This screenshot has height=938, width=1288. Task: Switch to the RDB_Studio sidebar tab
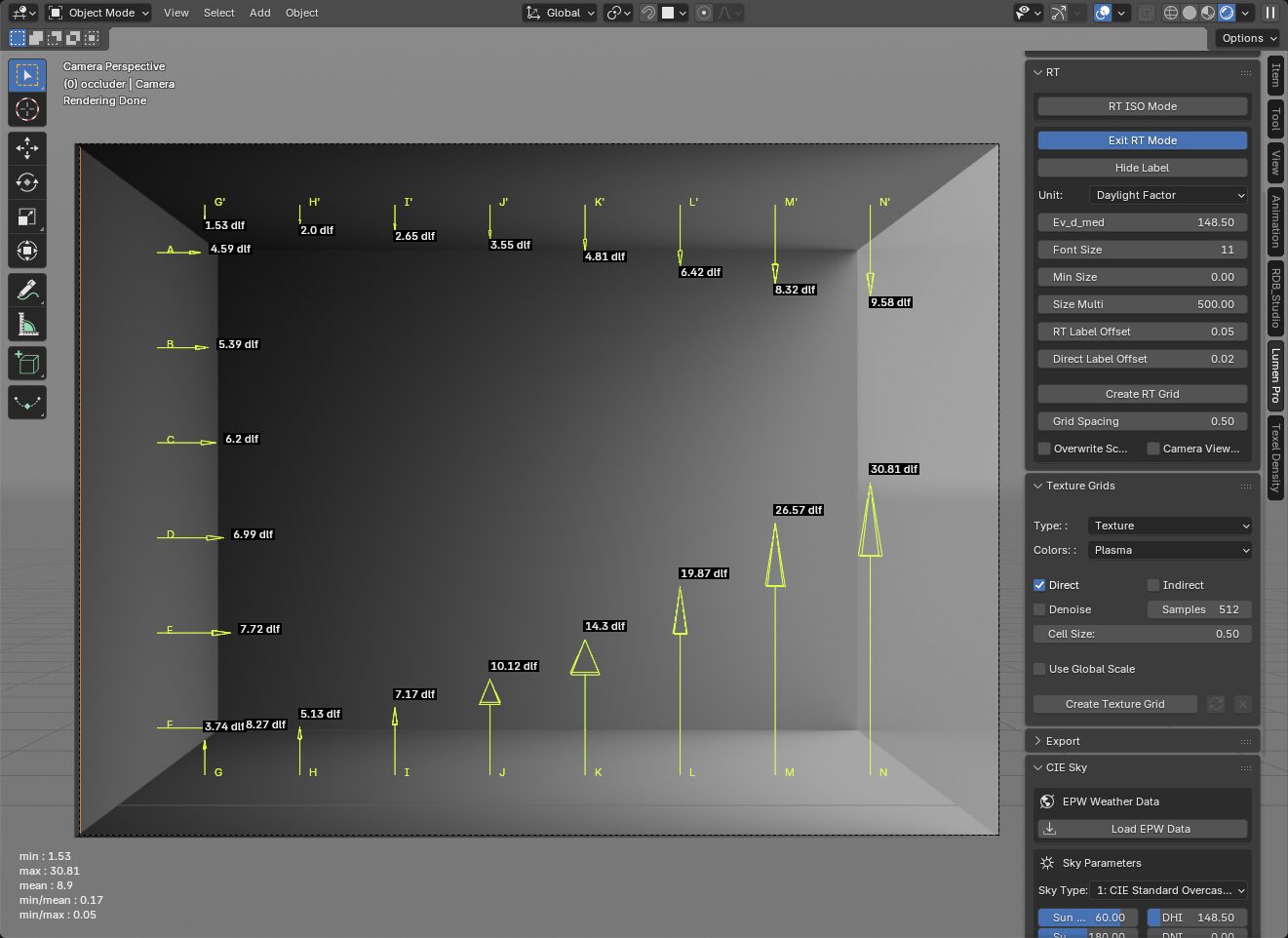click(1275, 298)
